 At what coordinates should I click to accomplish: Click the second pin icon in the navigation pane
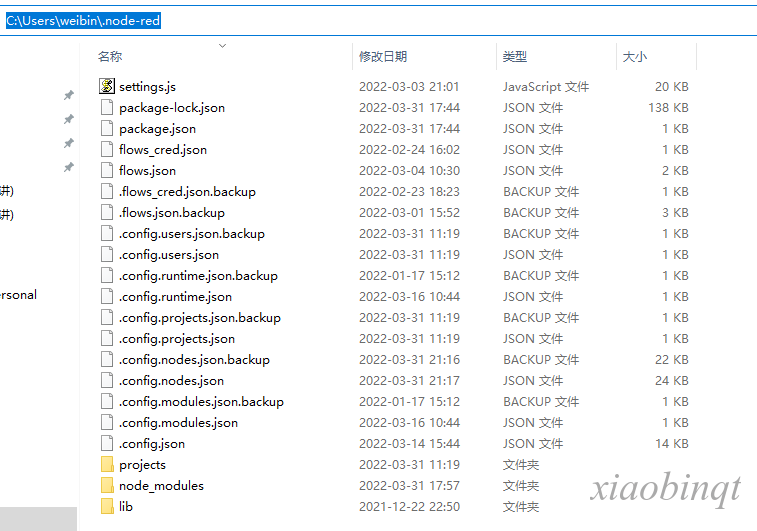[69, 119]
